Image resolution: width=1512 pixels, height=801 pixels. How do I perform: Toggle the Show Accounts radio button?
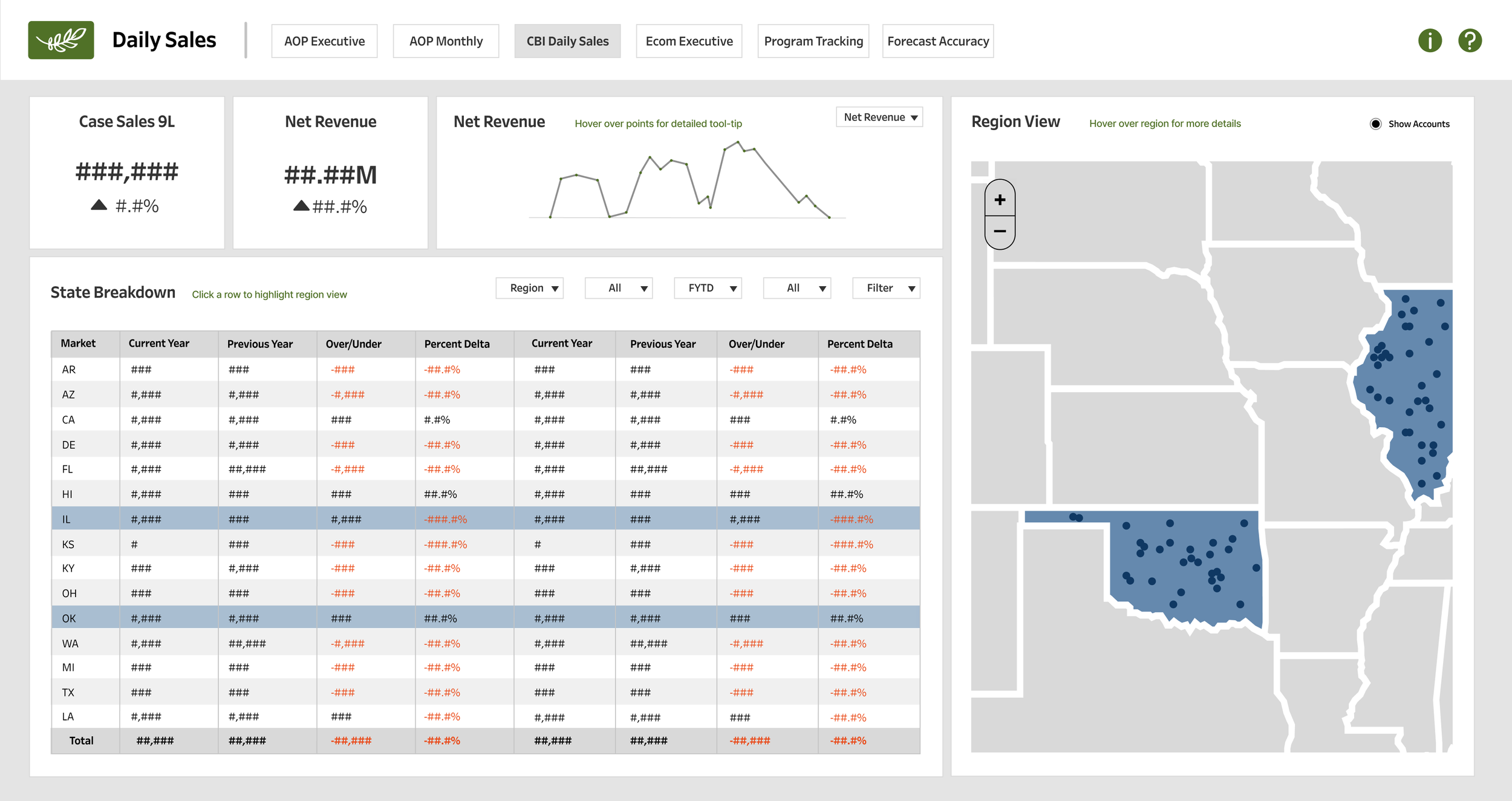(1375, 124)
